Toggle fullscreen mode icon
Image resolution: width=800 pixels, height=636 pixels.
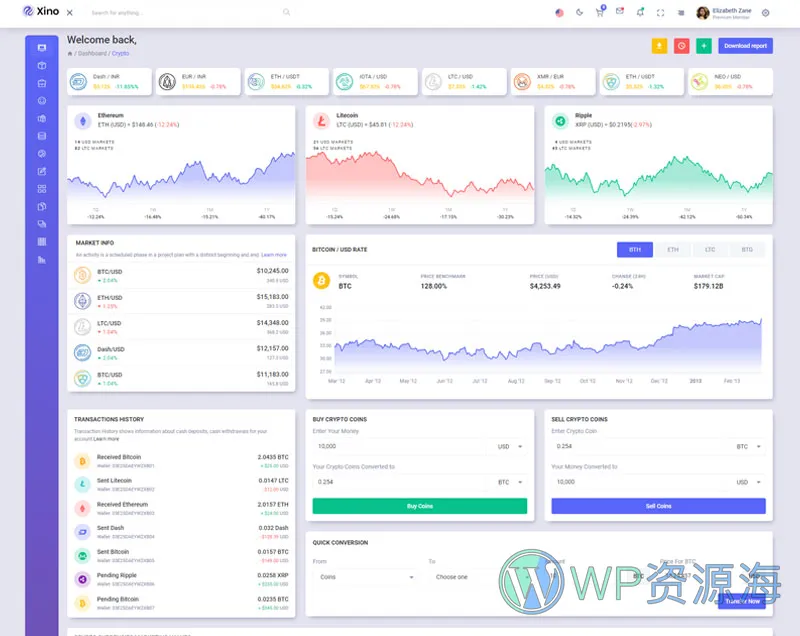coord(660,13)
